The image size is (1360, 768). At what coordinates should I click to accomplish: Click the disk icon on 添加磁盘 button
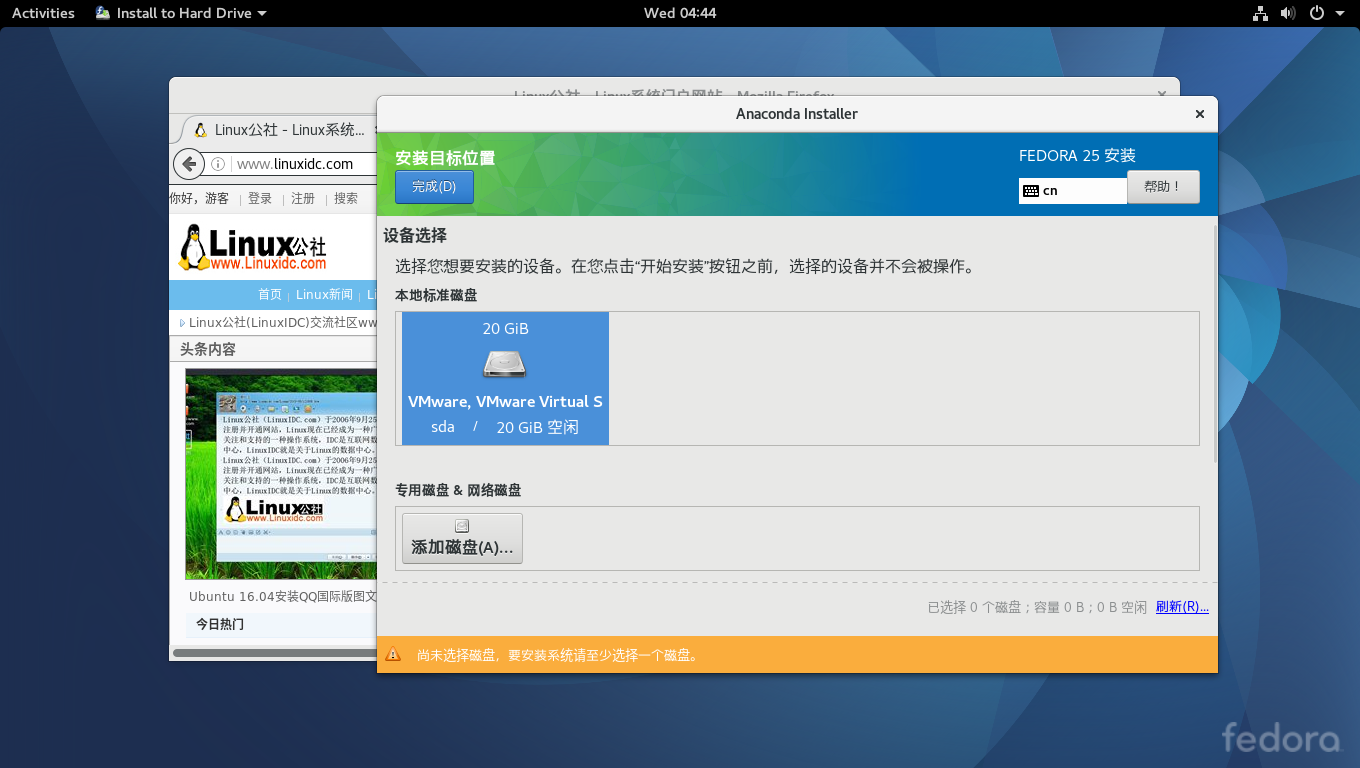pyautogui.click(x=462, y=526)
